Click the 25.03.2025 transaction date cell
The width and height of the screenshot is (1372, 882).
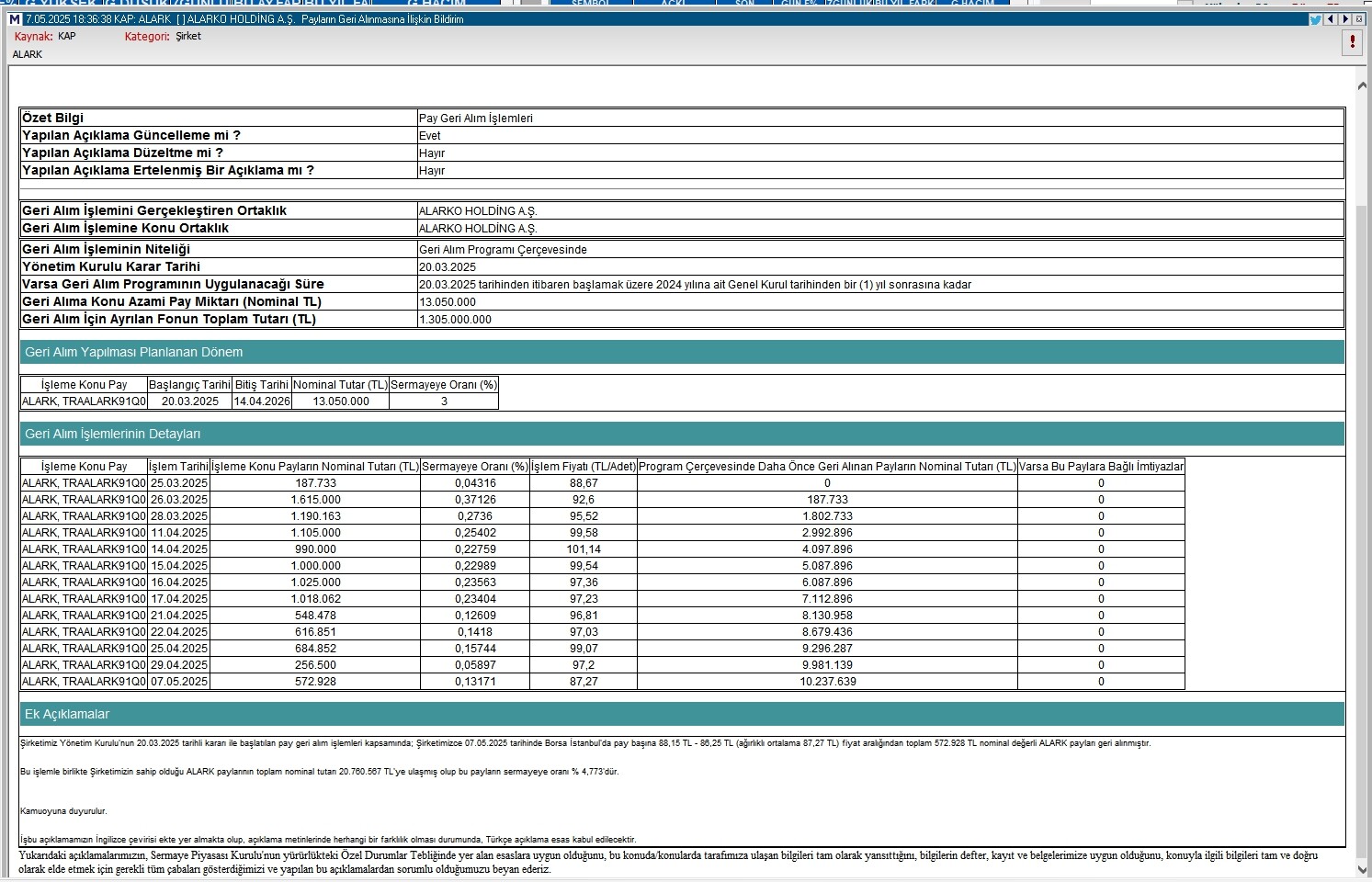click(x=179, y=483)
